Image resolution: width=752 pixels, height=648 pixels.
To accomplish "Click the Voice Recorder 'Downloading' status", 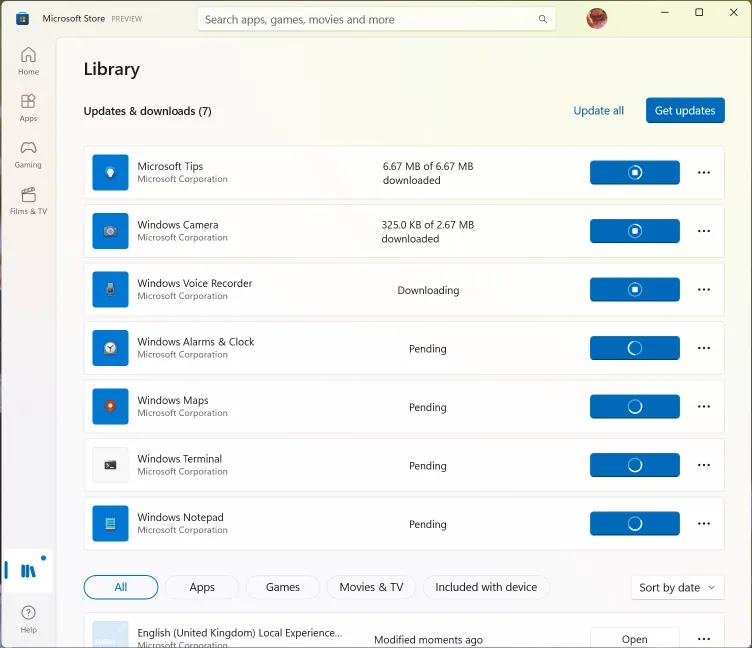I will coord(428,290).
